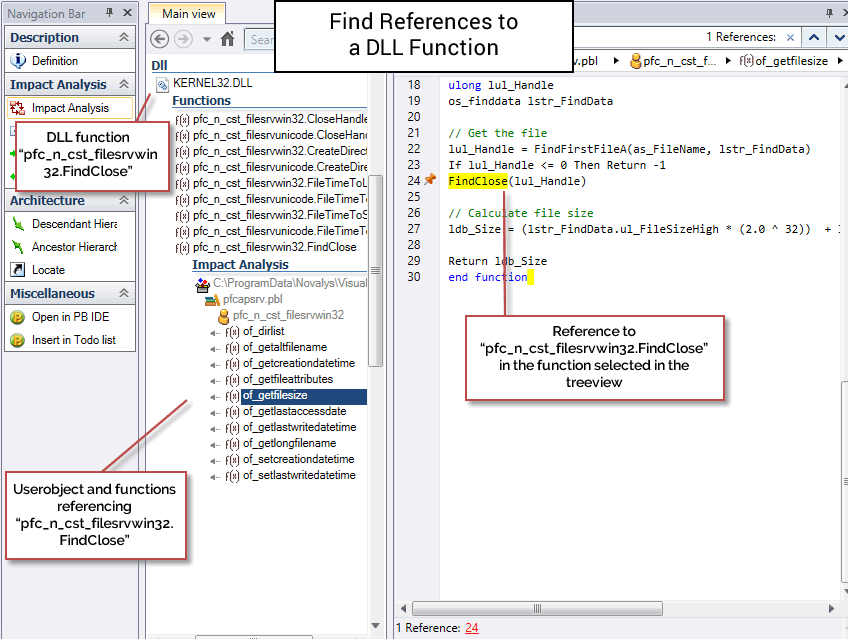The width and height of the screenshot is (848, 639).
Task: Click the pin marker on line 24
Action: click(430, 181)
